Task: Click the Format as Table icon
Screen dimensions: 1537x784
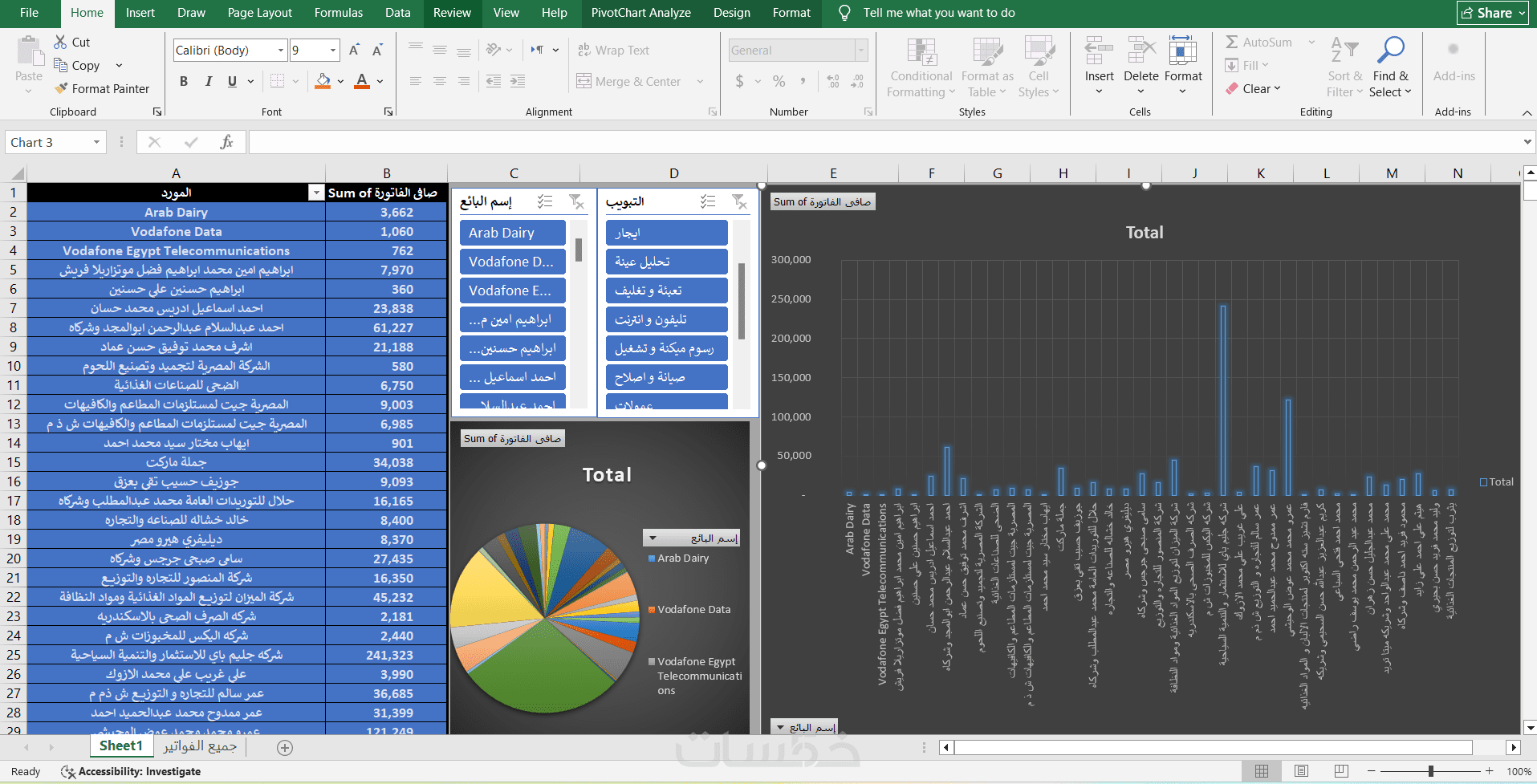Action: point(987,52)
